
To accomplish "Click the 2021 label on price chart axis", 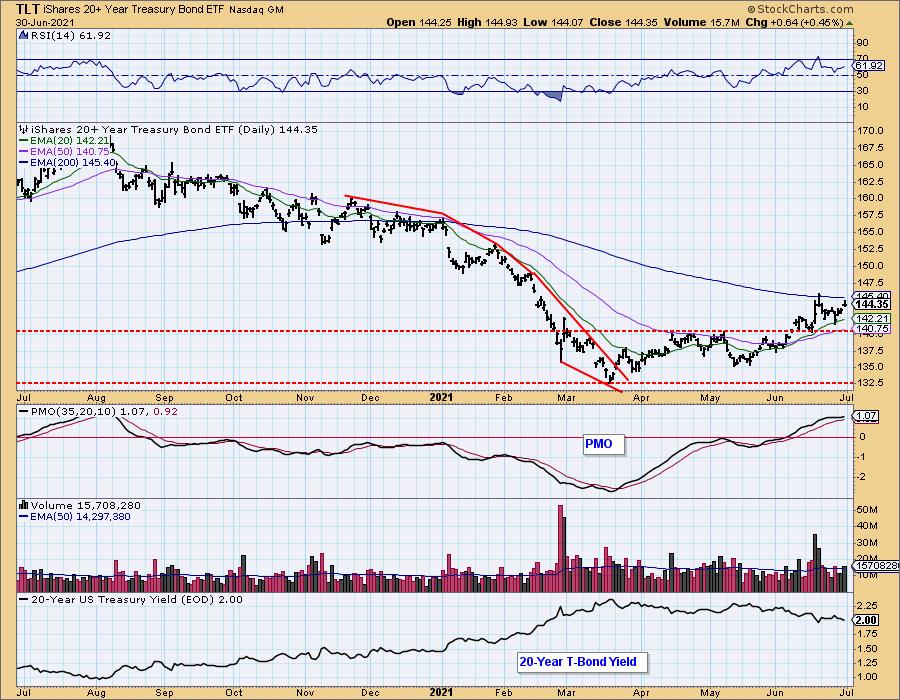I will tap(441, 397).
